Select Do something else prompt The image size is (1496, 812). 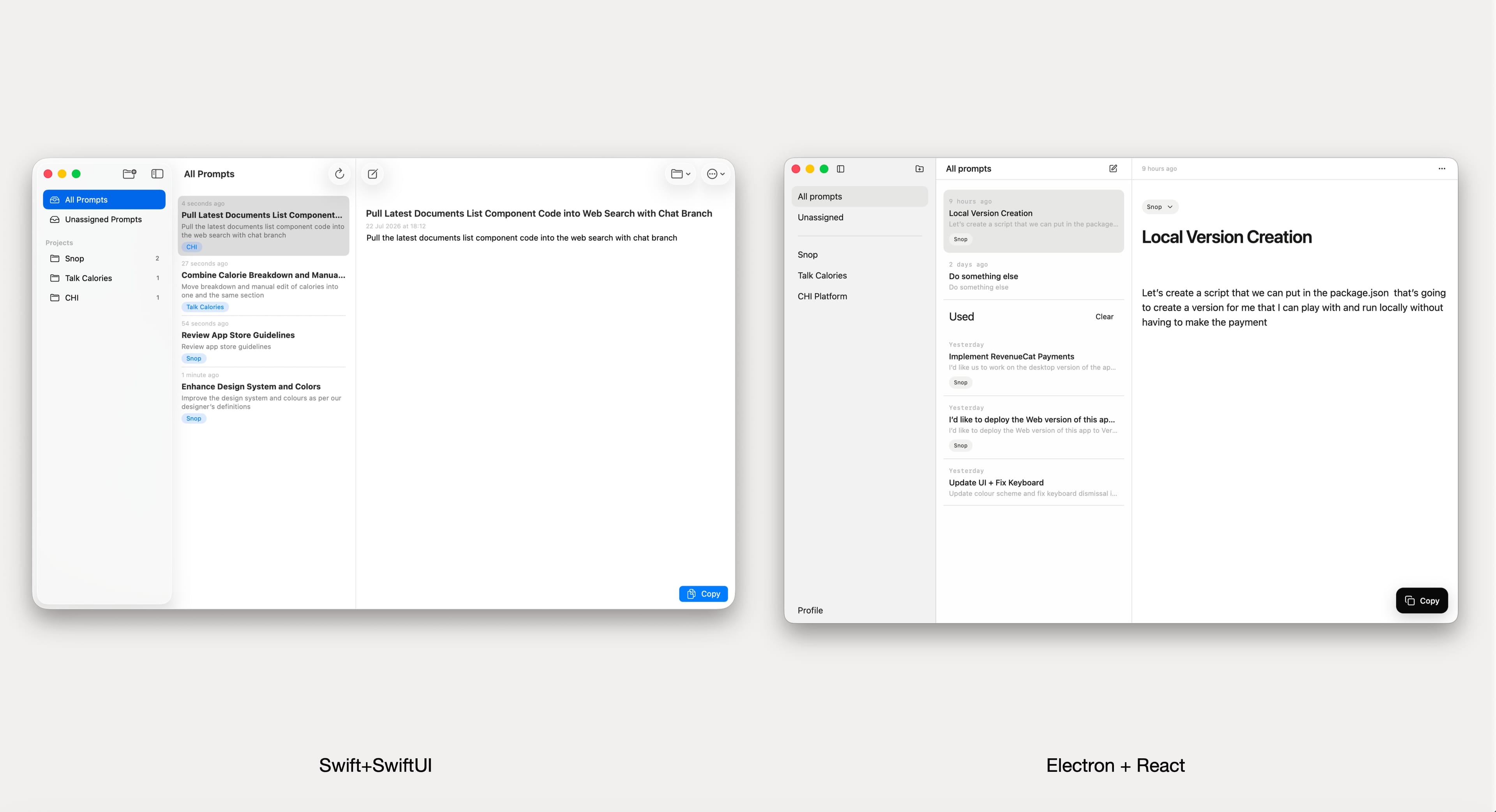click(x=1034, y=276)
